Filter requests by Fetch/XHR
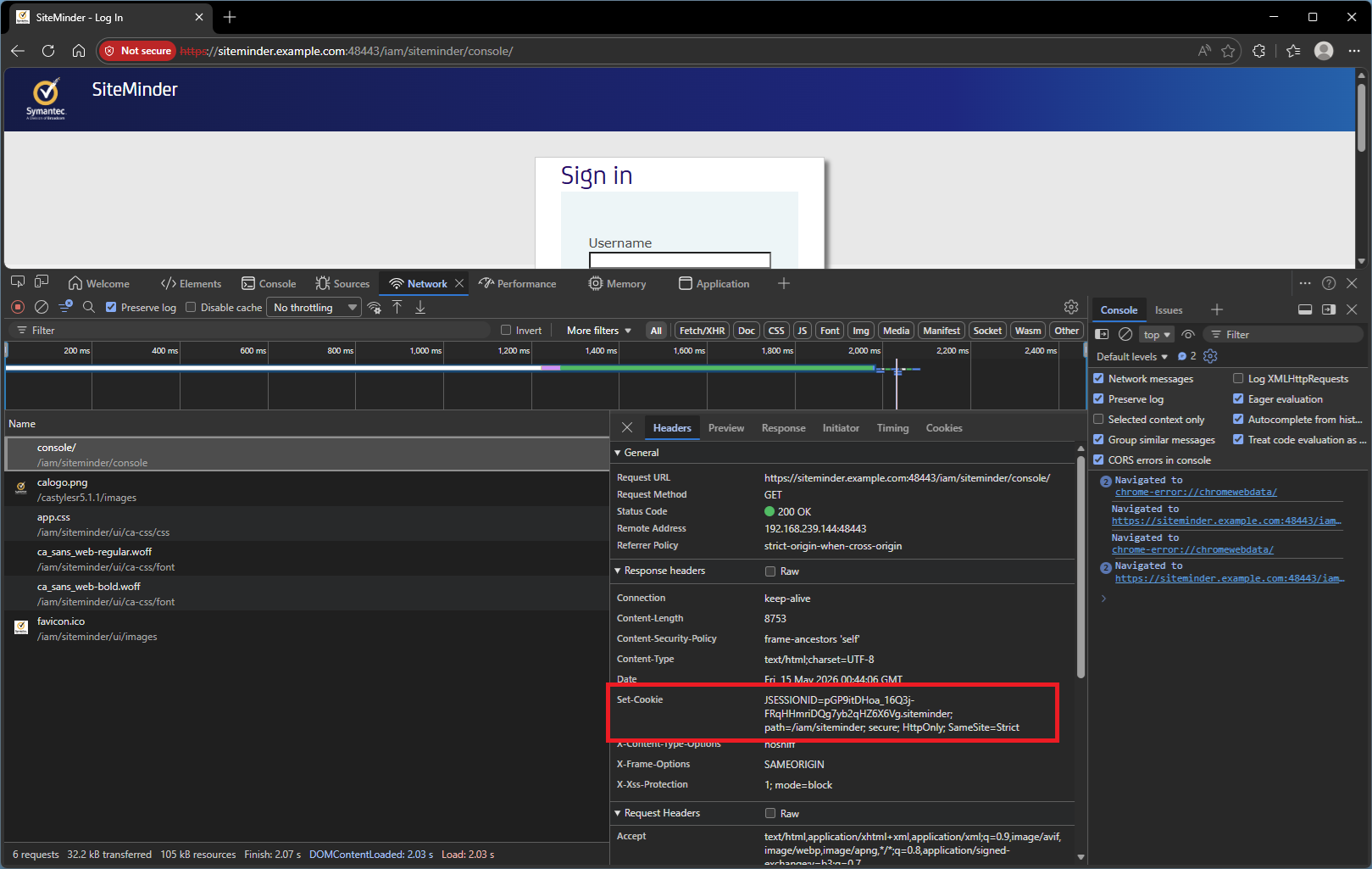1372x869 pixels. 702,331
